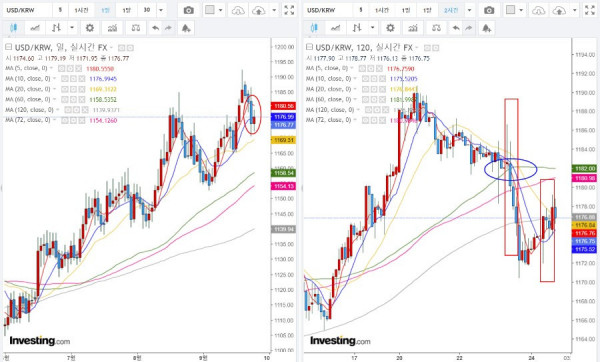Viewport: 600px width, 362px height.
Task: Select 1시간 interval in left chart
Action: pyautogui.click(x=81, y=10)
